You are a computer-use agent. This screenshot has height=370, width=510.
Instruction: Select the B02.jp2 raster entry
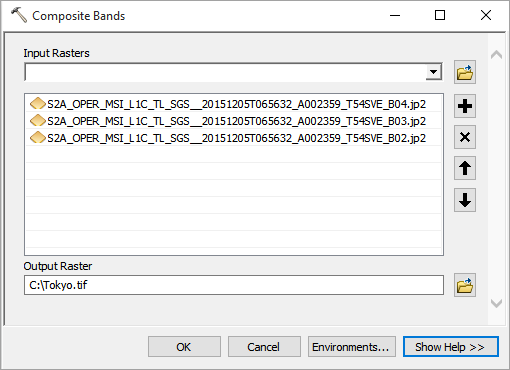pos(234,138)
